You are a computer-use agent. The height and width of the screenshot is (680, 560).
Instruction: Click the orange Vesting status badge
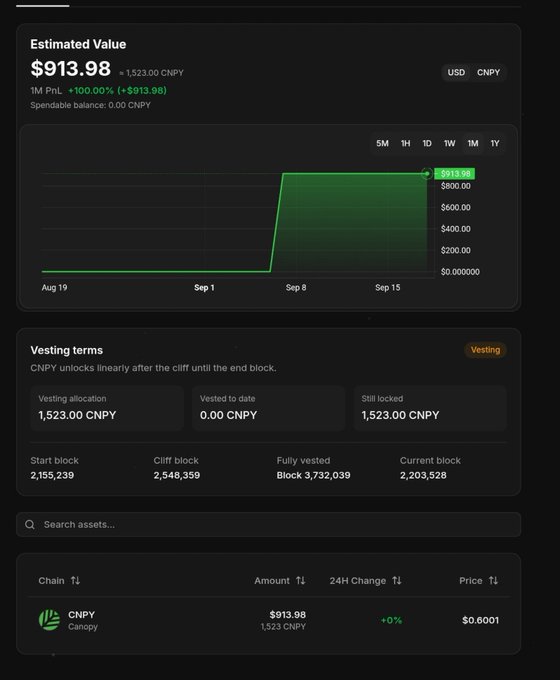(x=485, y=350)
